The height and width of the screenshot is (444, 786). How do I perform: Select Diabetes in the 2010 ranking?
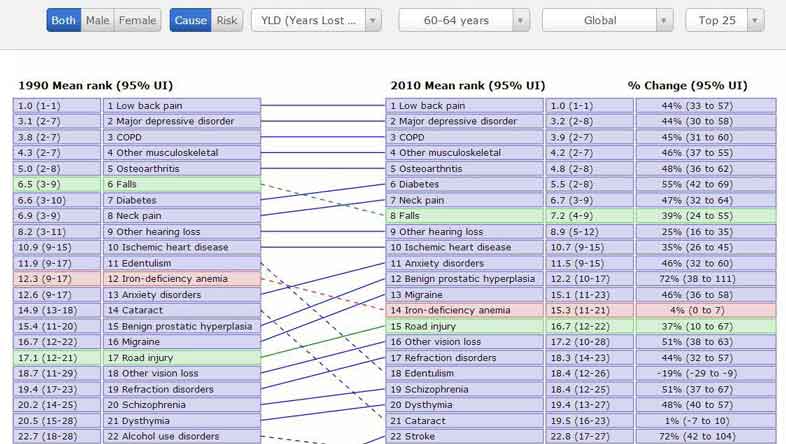pyautogui.click(x=465, y=185)
